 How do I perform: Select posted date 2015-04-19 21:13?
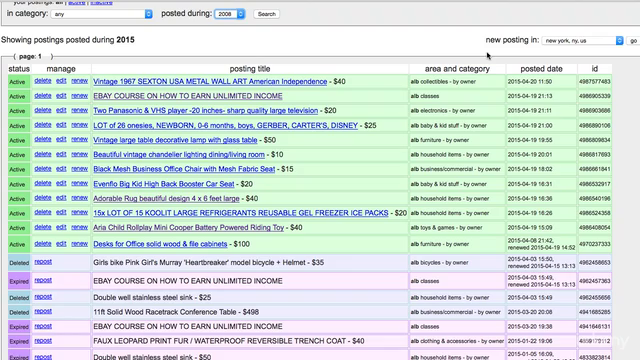tap(530, 96)
